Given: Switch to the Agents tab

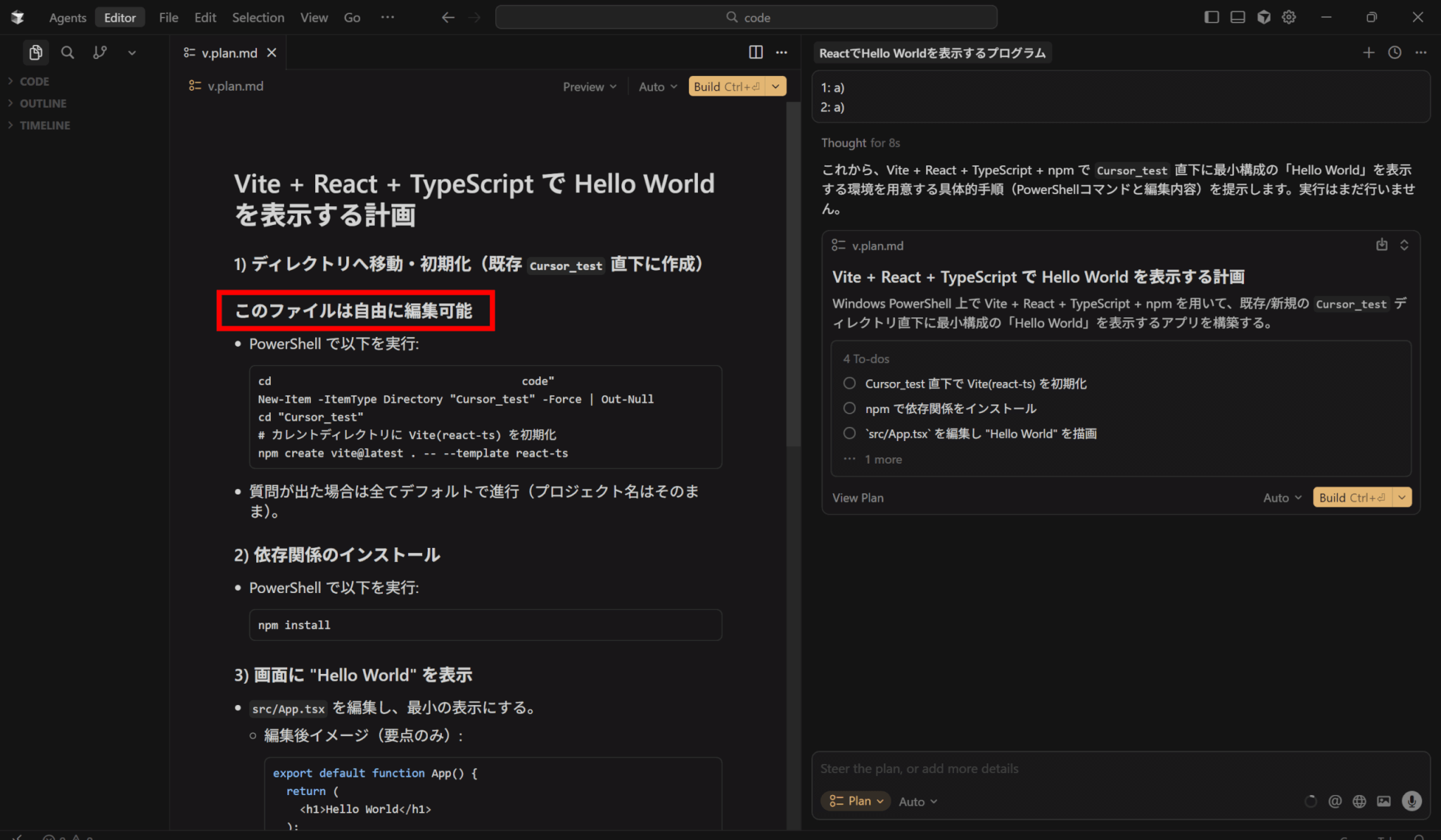Looking at the screenshot, I should pyautogui.click(x=68, y=18).
